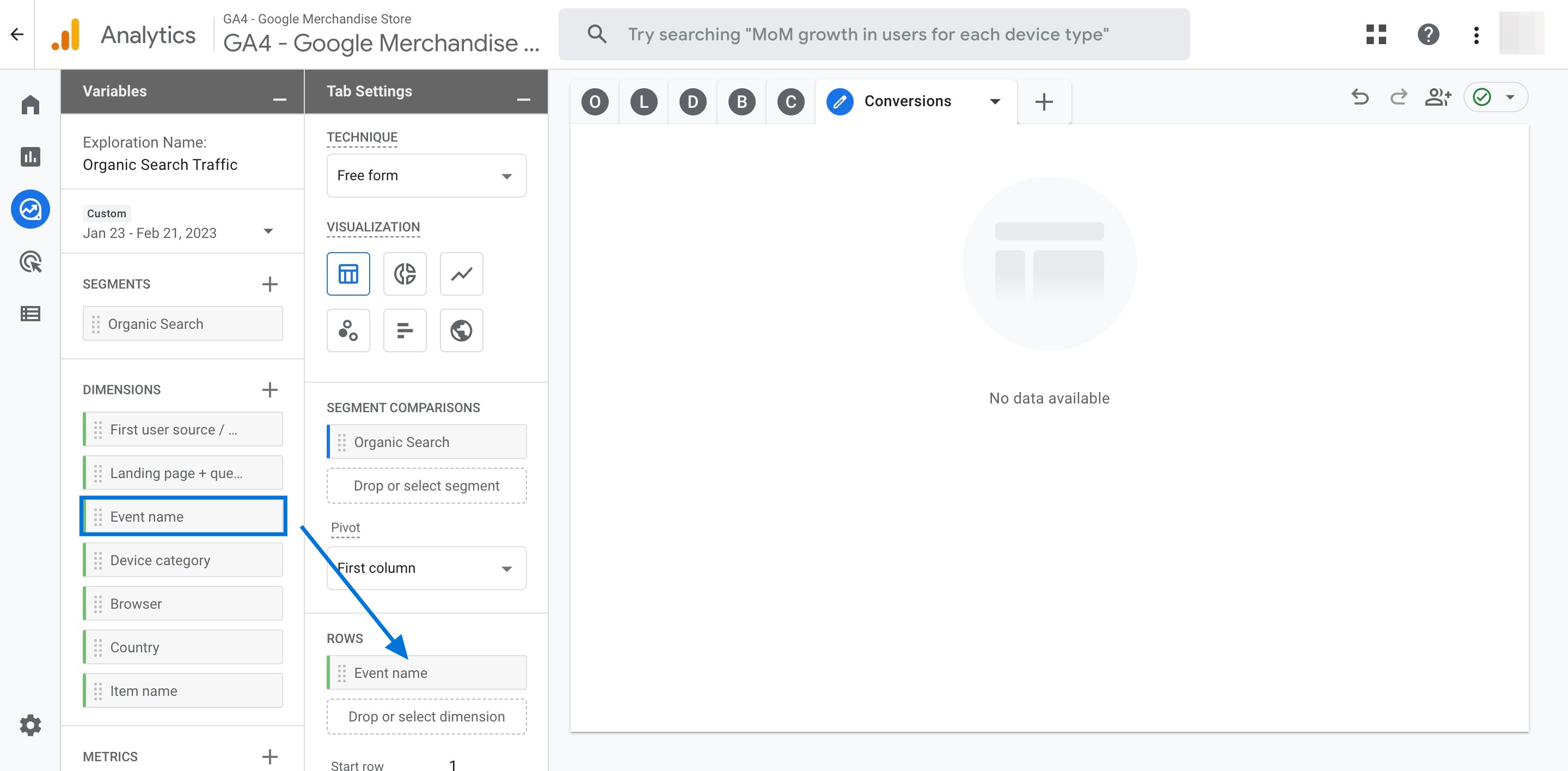1568x771 pixels.
Task: Select Event name in Rows
Action: [427, 672]
